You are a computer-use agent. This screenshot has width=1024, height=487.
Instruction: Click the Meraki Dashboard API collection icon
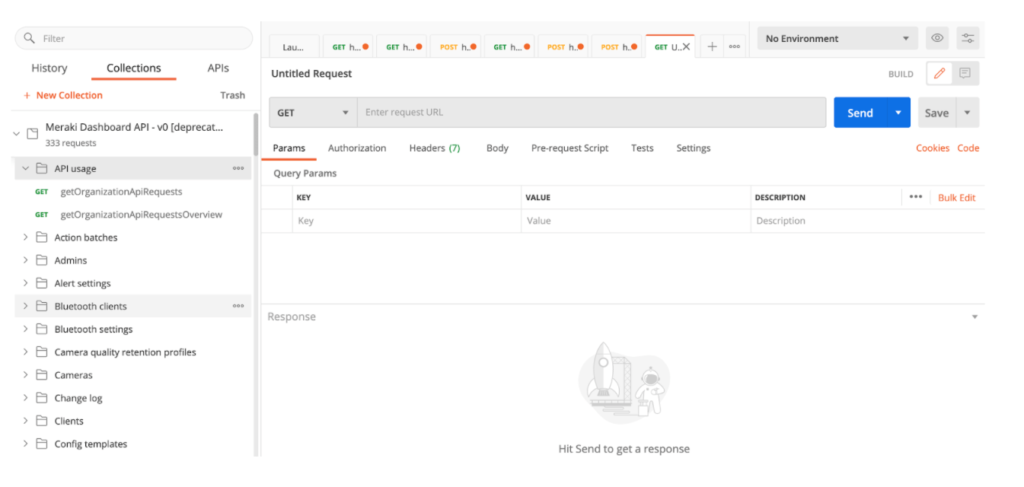[x=32, y=134]
